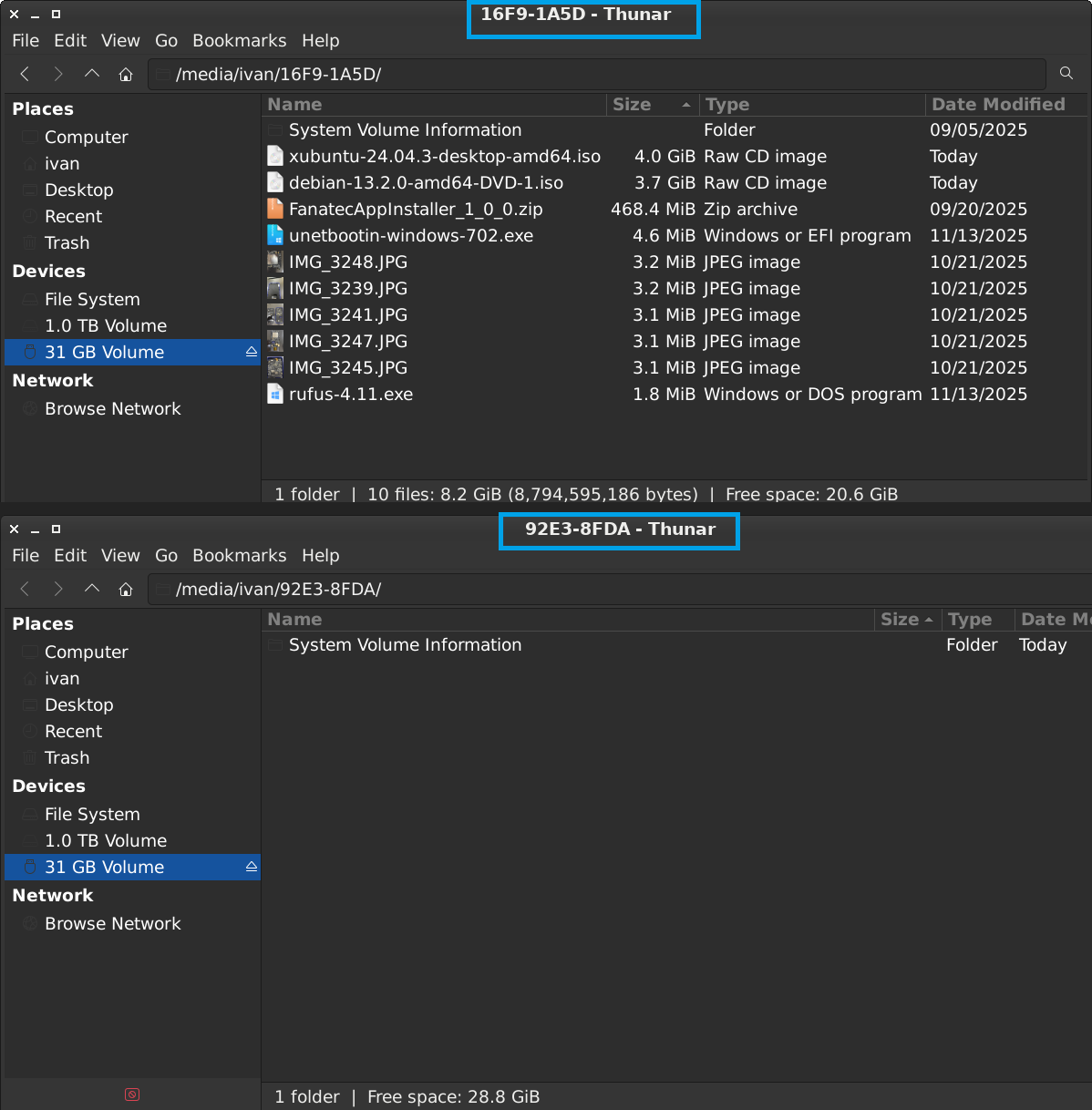The height and width of the screenshot is (1110, 1092).
Task: Sort by Type column in 92E3-8FDA window
Action: tap(977, 619)
